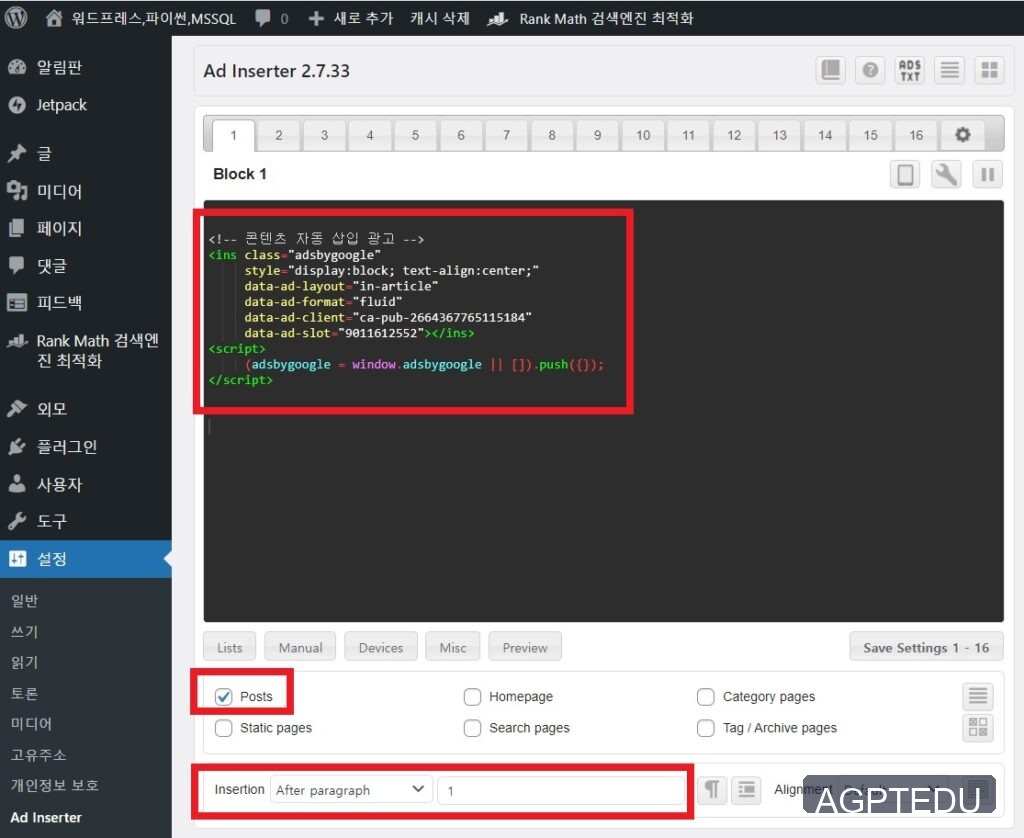The image size is (1024, 838).
Task: Switch to block tab 2
Action: coord(279,135)
